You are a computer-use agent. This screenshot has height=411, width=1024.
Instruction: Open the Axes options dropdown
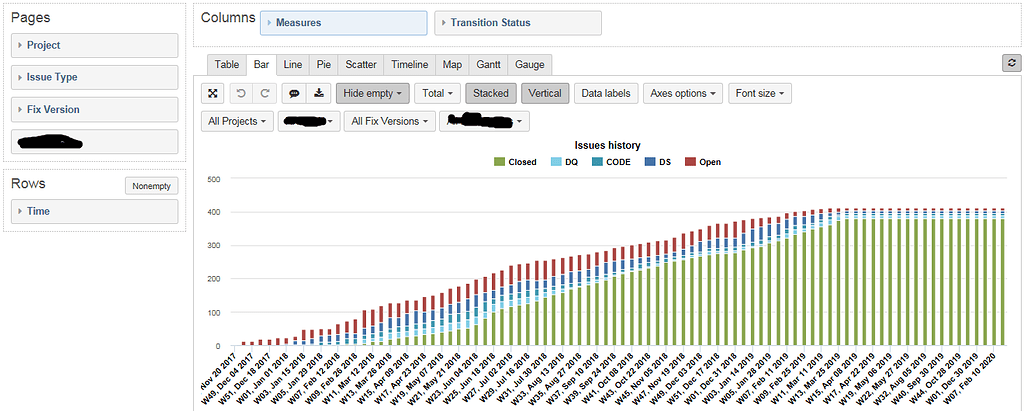[684, 93]
